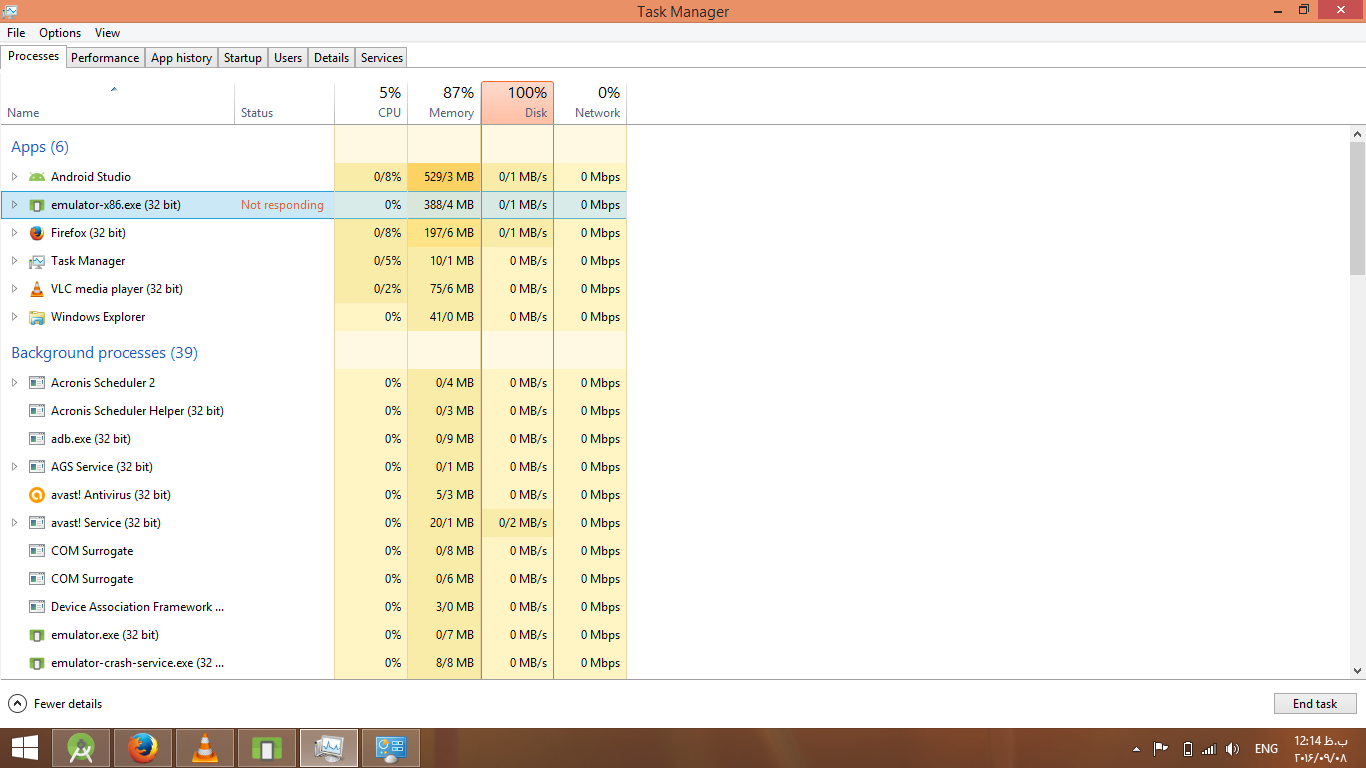Click the scrollbar up arrow
Image resolution: width=1366 pixels, height=768 pixels.
click(1357, 134)
